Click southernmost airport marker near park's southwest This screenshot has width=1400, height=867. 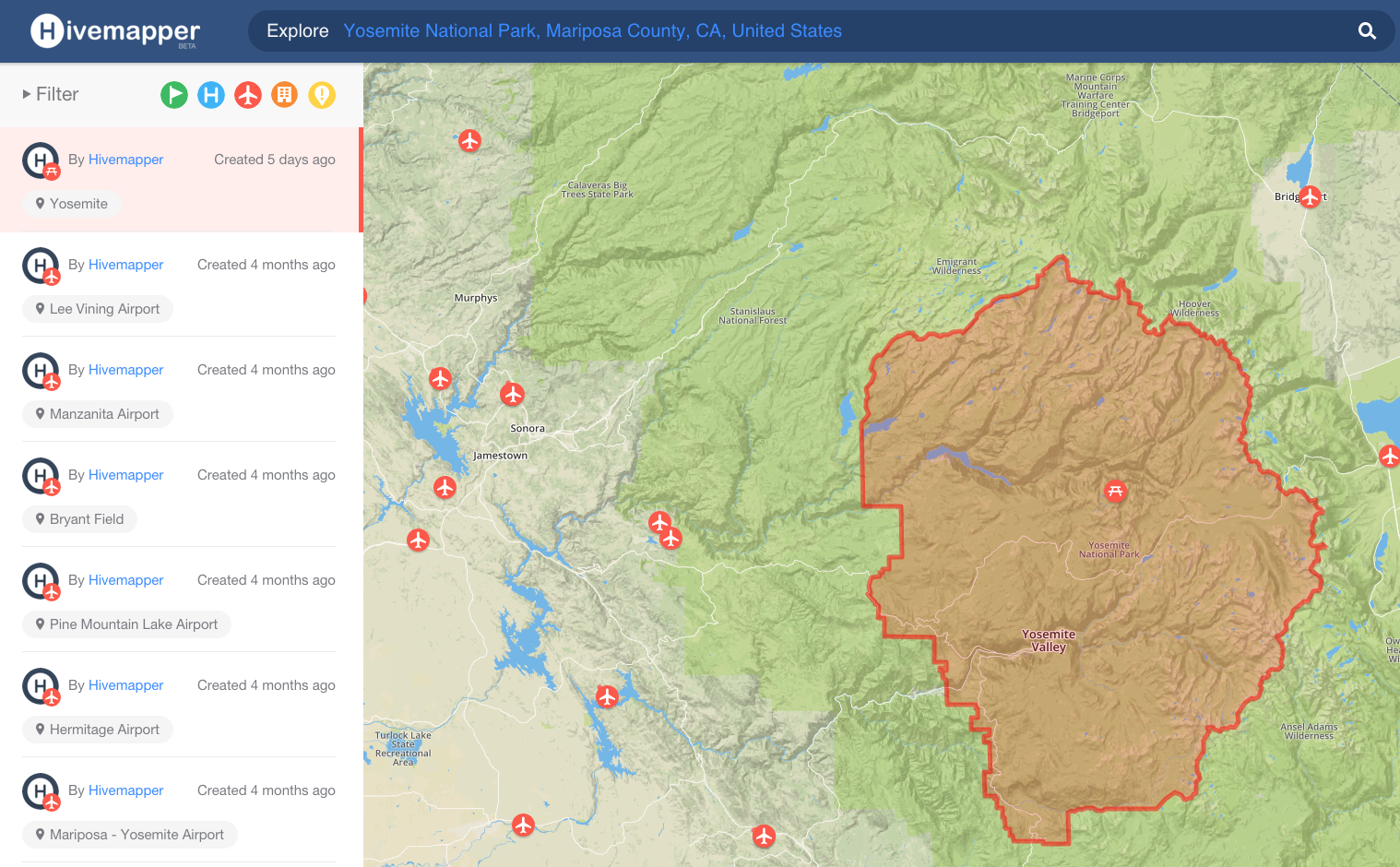point(764,837)
